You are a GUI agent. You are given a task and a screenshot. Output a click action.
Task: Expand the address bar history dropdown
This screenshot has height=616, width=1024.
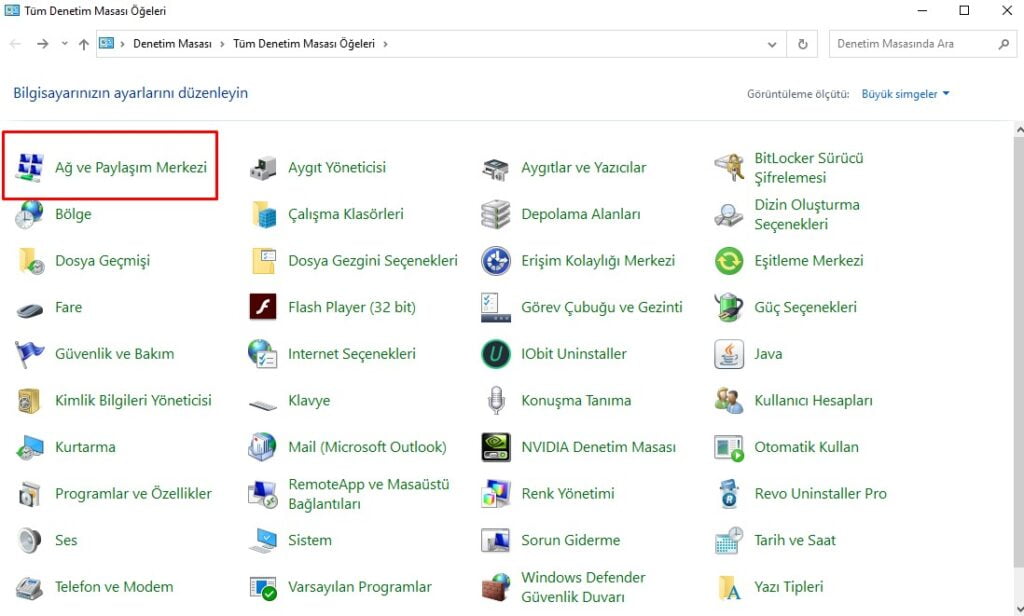772,44
